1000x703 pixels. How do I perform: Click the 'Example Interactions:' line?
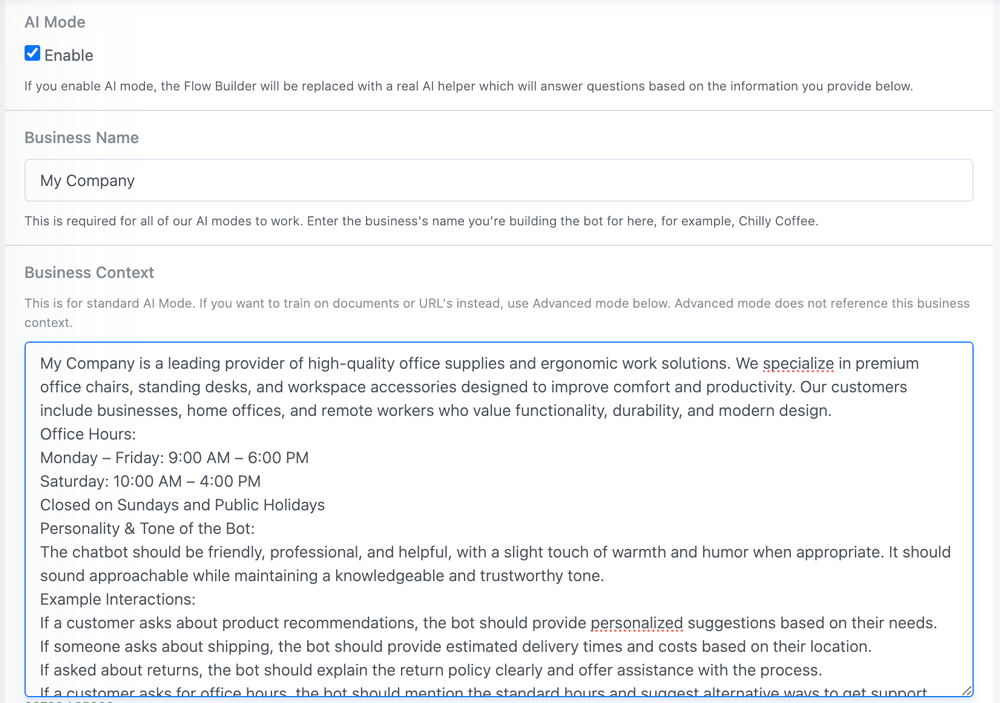[x=118, y=600]
